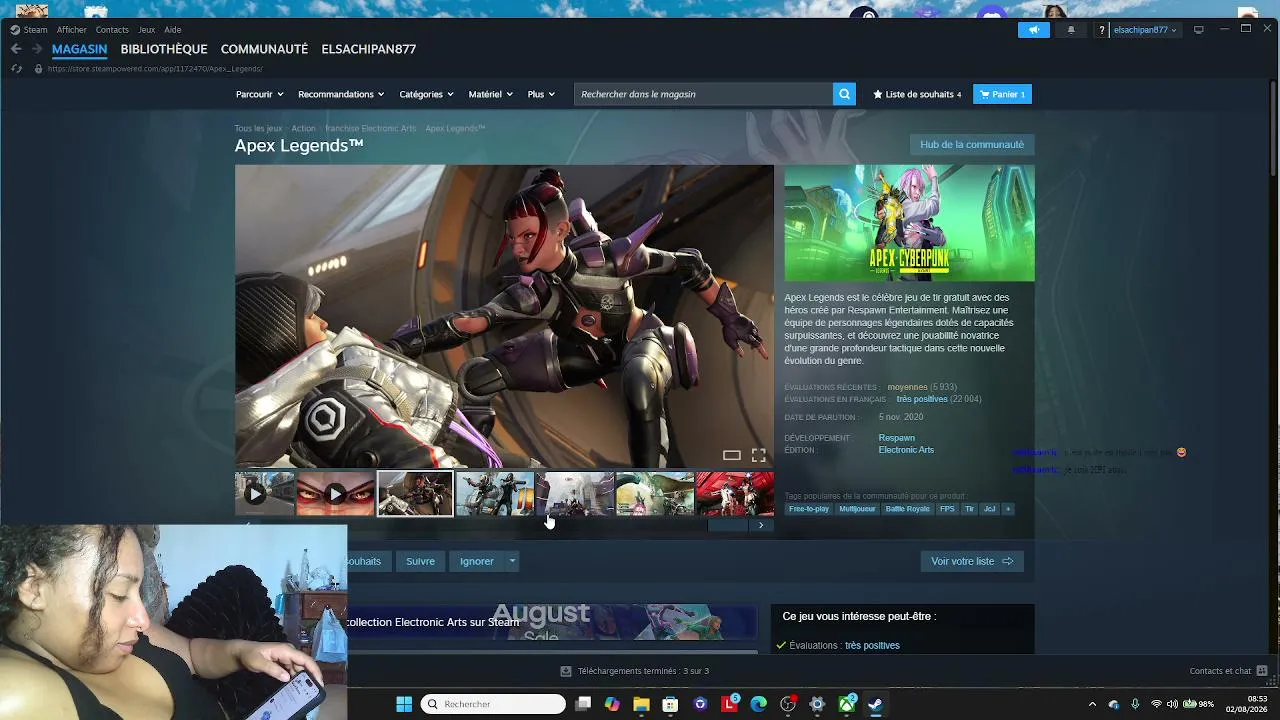Open the downloads status icon at bottom
Viewport: 1280px width, 720px height.
pyautogui.click(x=566, y=671)
